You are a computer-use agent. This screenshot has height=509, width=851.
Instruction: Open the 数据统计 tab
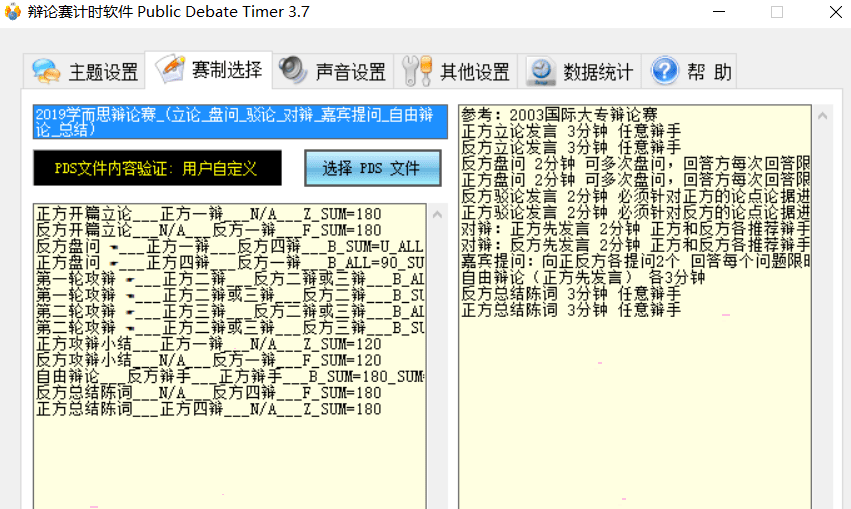coord(580,71)
